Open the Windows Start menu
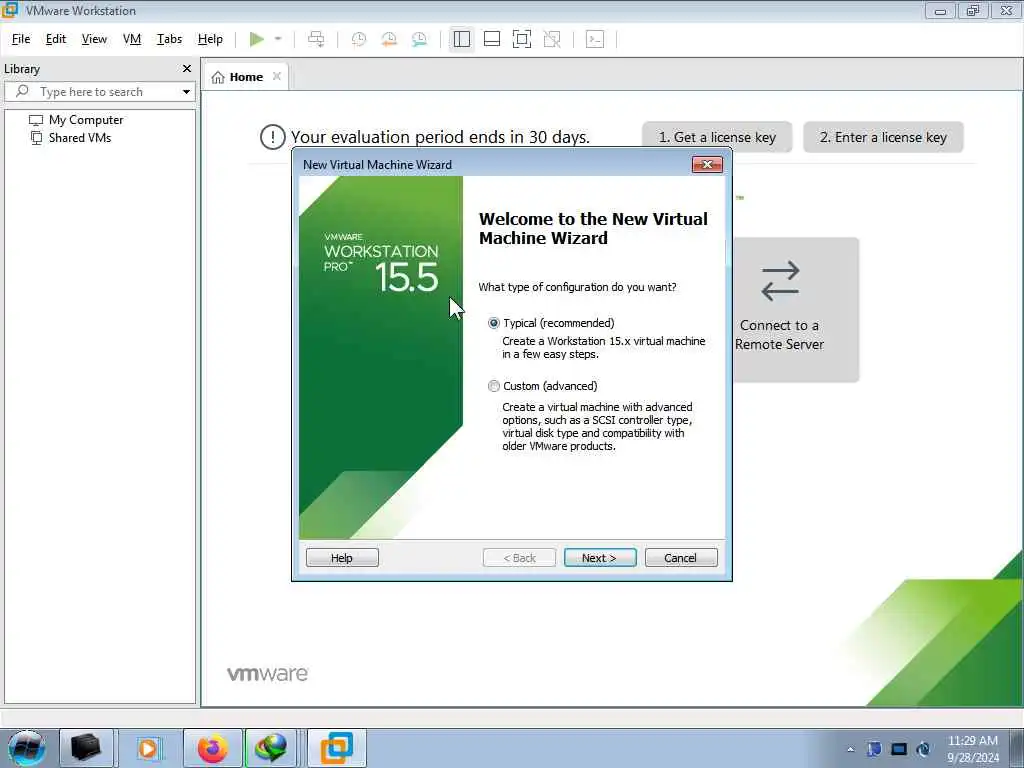 pyautogui.click(x=27, y=748)
